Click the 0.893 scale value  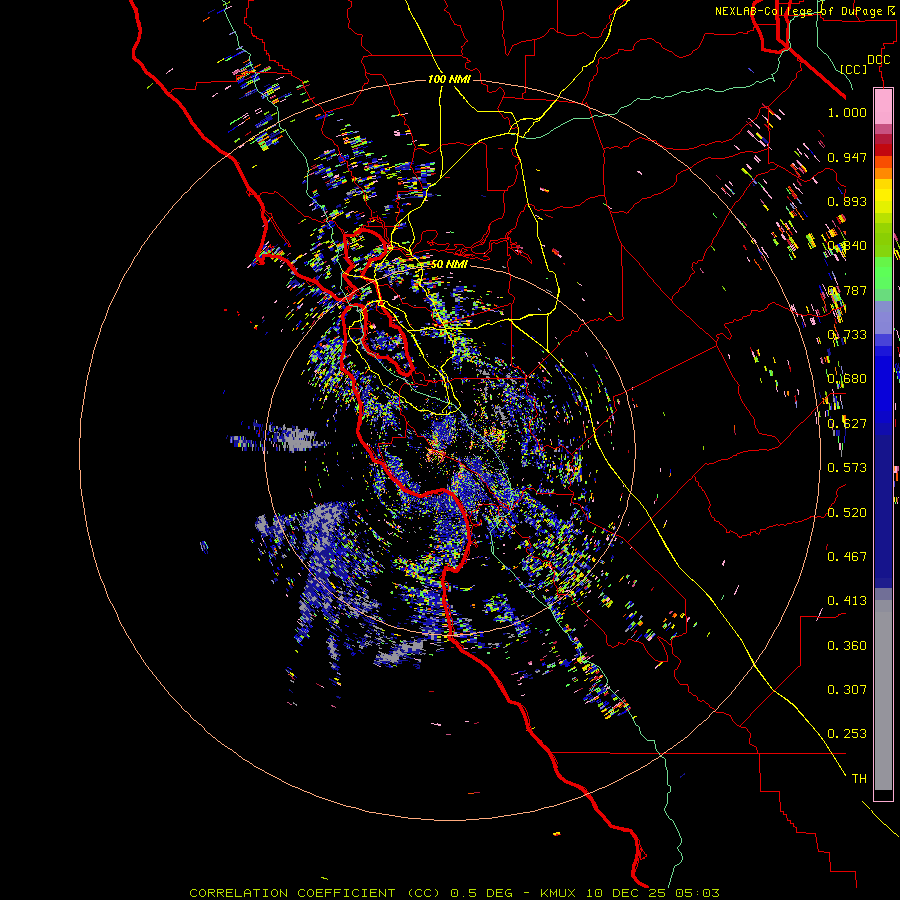click(847, 201)
